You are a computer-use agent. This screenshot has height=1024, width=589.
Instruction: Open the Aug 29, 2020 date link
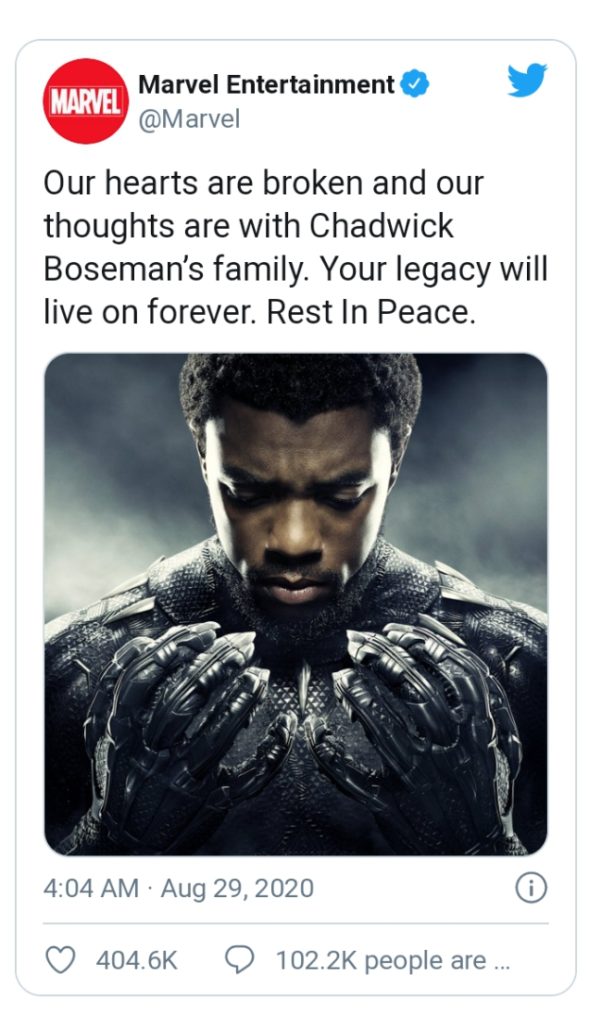tap(237, 889)
